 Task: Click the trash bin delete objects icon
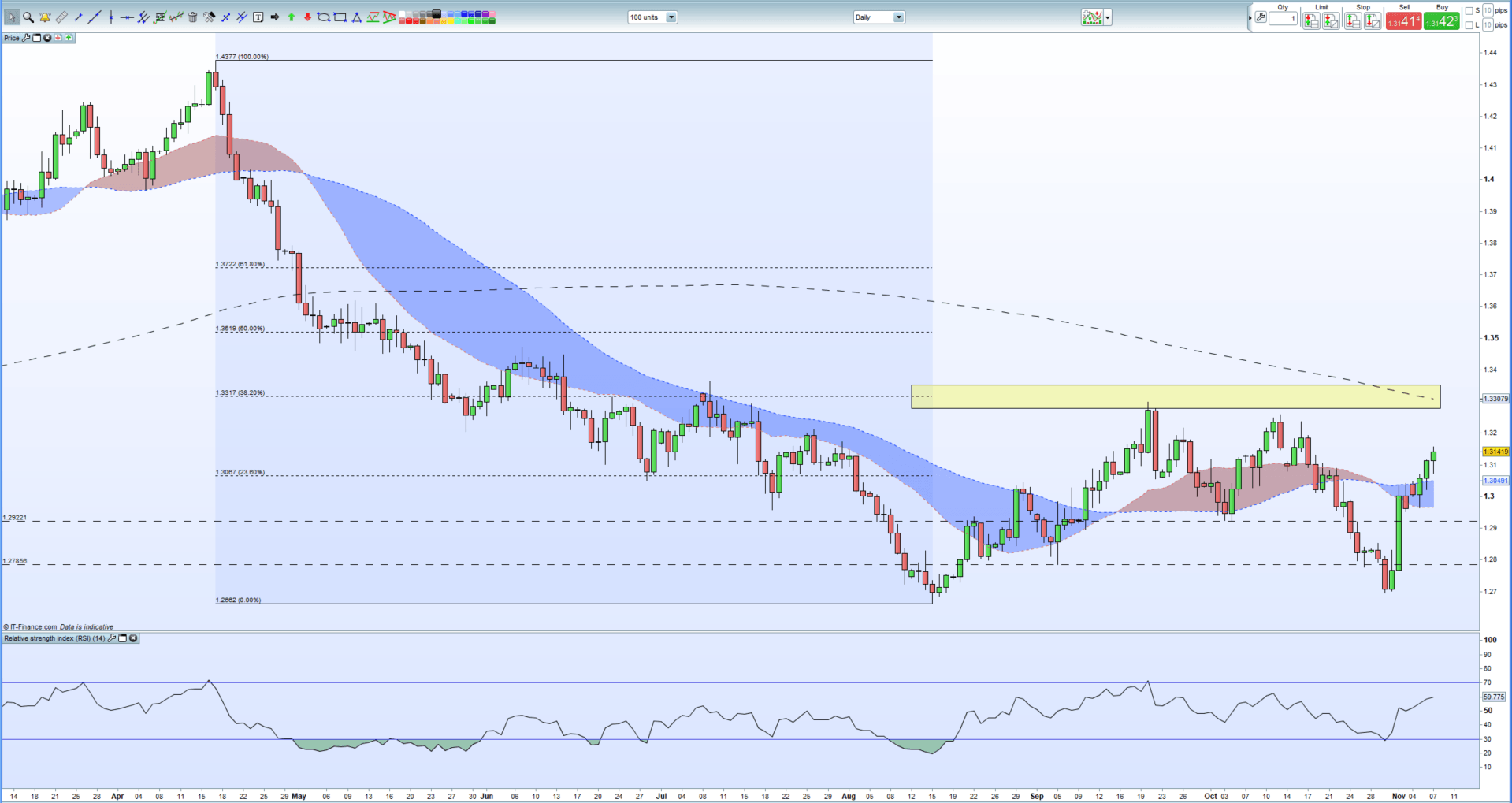pyautogui.click(x=193, y=17)
